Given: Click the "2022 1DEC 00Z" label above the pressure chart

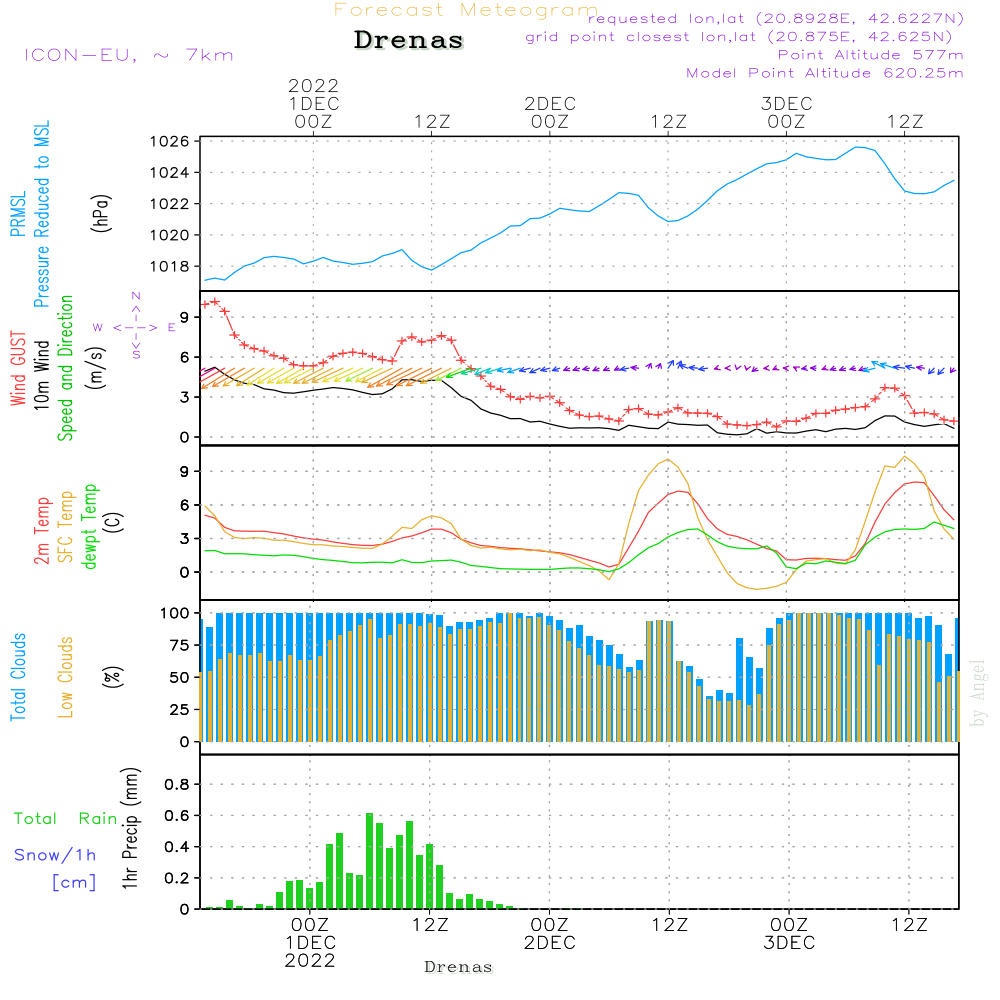Looking at the screenshot, I should click(313, 103).
